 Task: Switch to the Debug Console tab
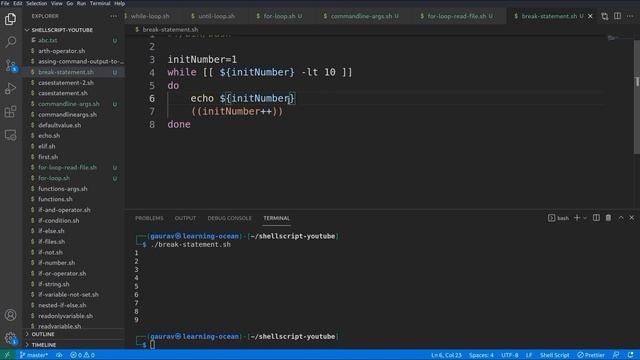tap(229, 218)
